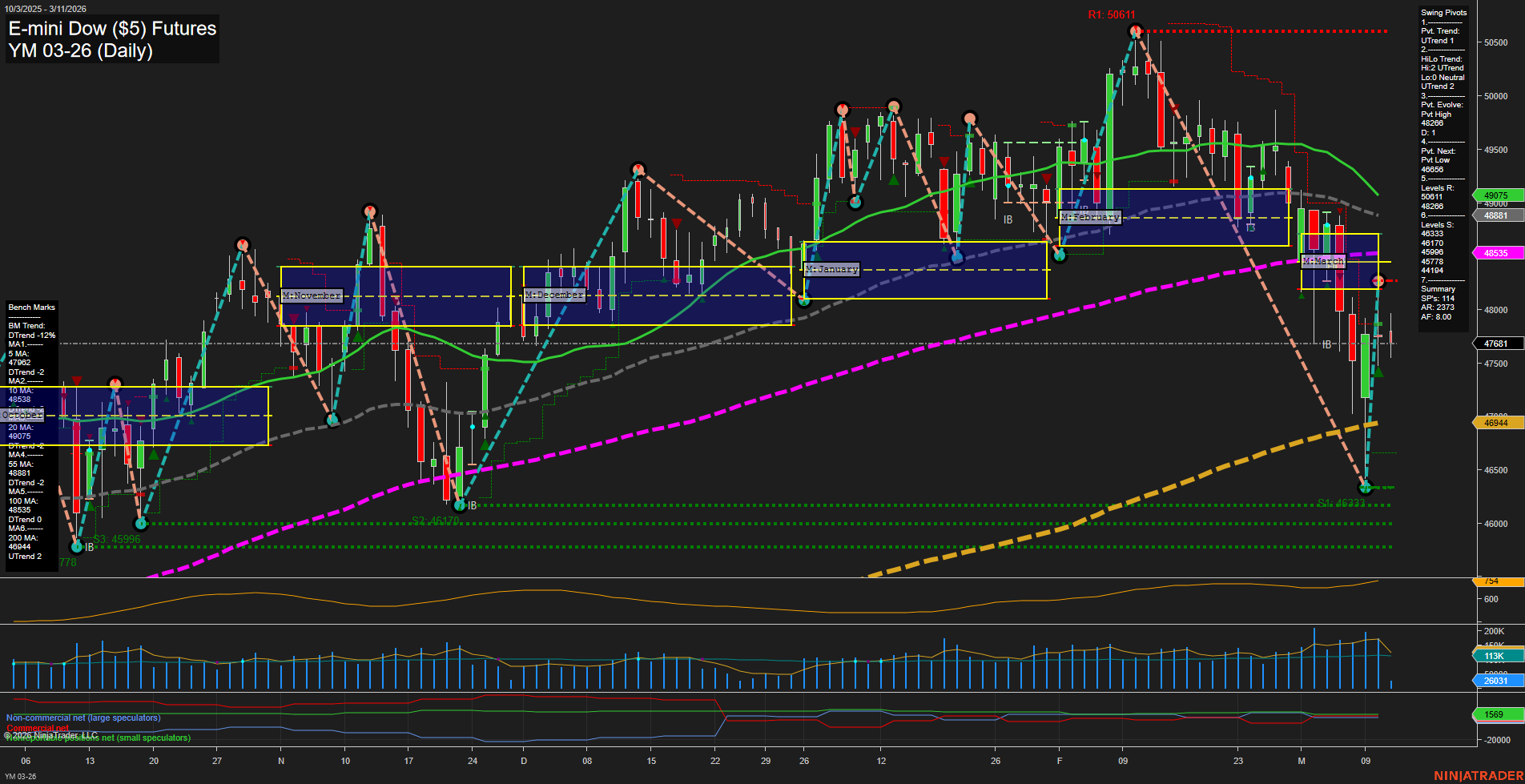Click the M:February month label

pos(1090,216)
